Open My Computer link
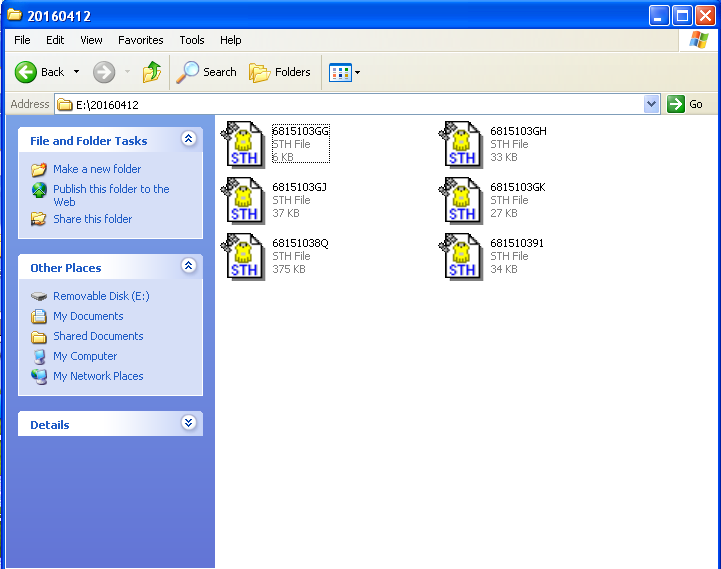 pos(85,356)
